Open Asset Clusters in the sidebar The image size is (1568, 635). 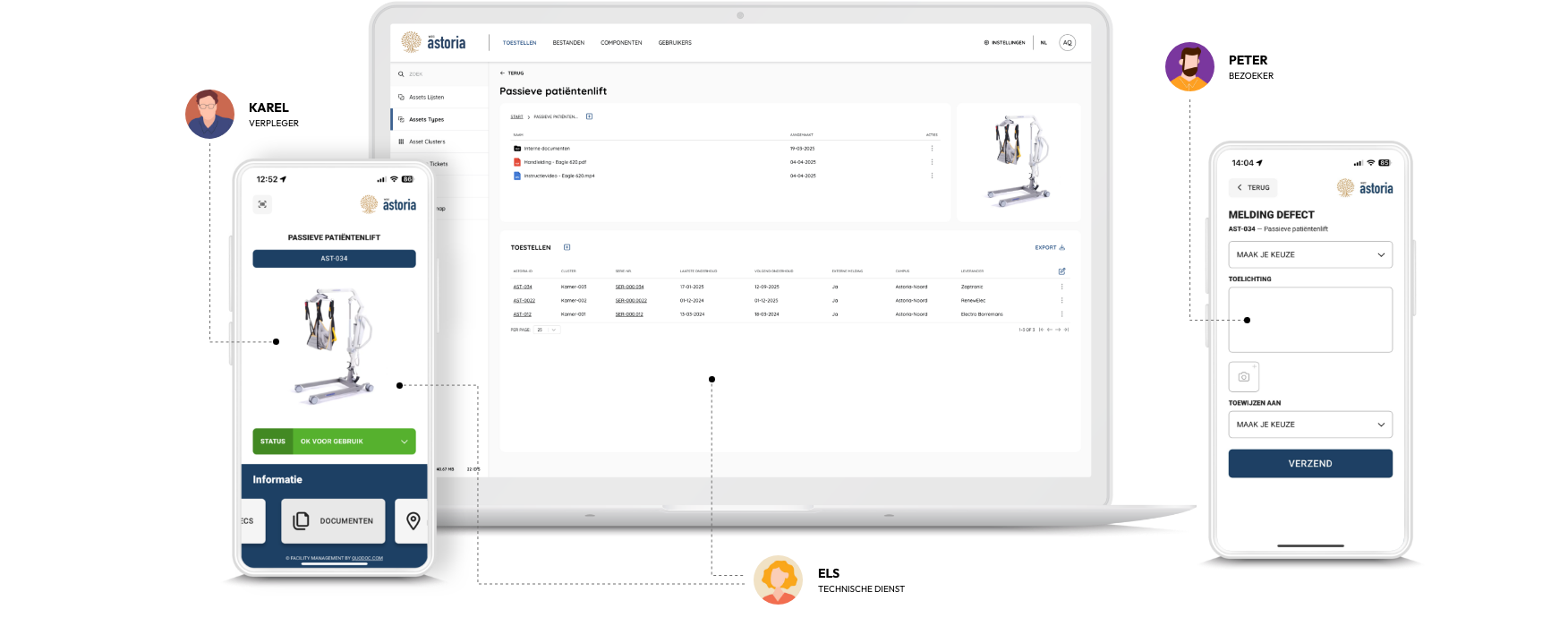(440, 142)
